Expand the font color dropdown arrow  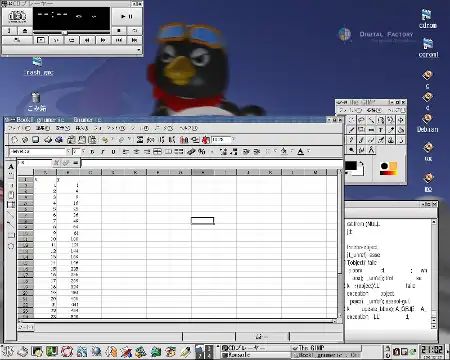pyautogui.click(x=309, y=151)
